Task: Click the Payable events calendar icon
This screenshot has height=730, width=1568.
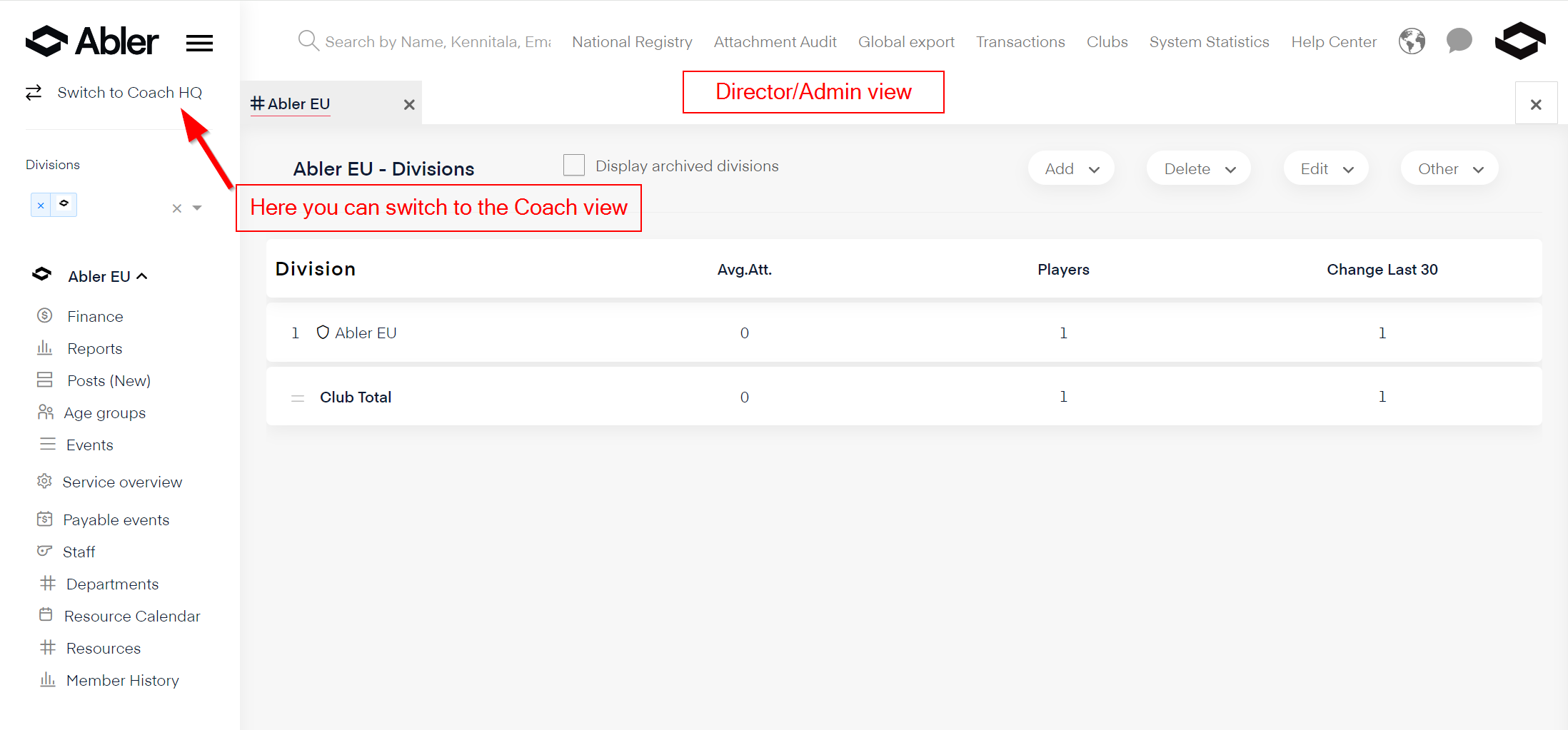Action: point(45,519)
